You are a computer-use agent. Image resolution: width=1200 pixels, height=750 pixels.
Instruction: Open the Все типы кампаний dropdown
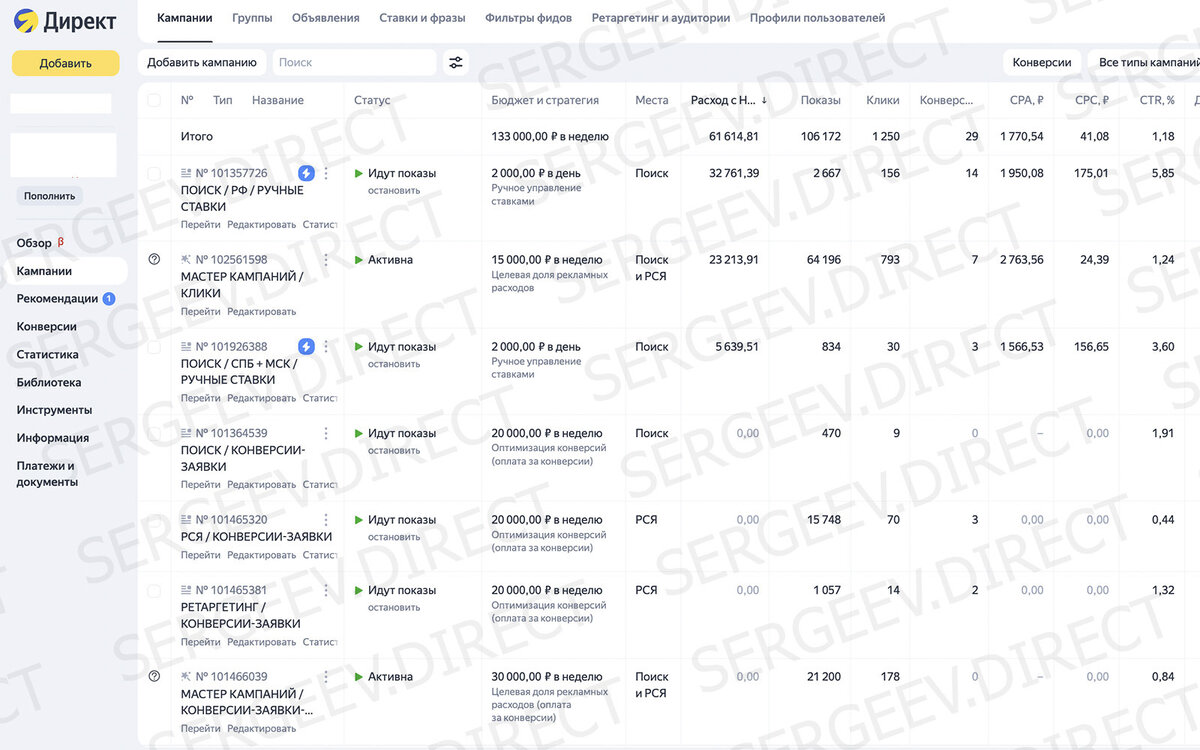click(1144, 62)
